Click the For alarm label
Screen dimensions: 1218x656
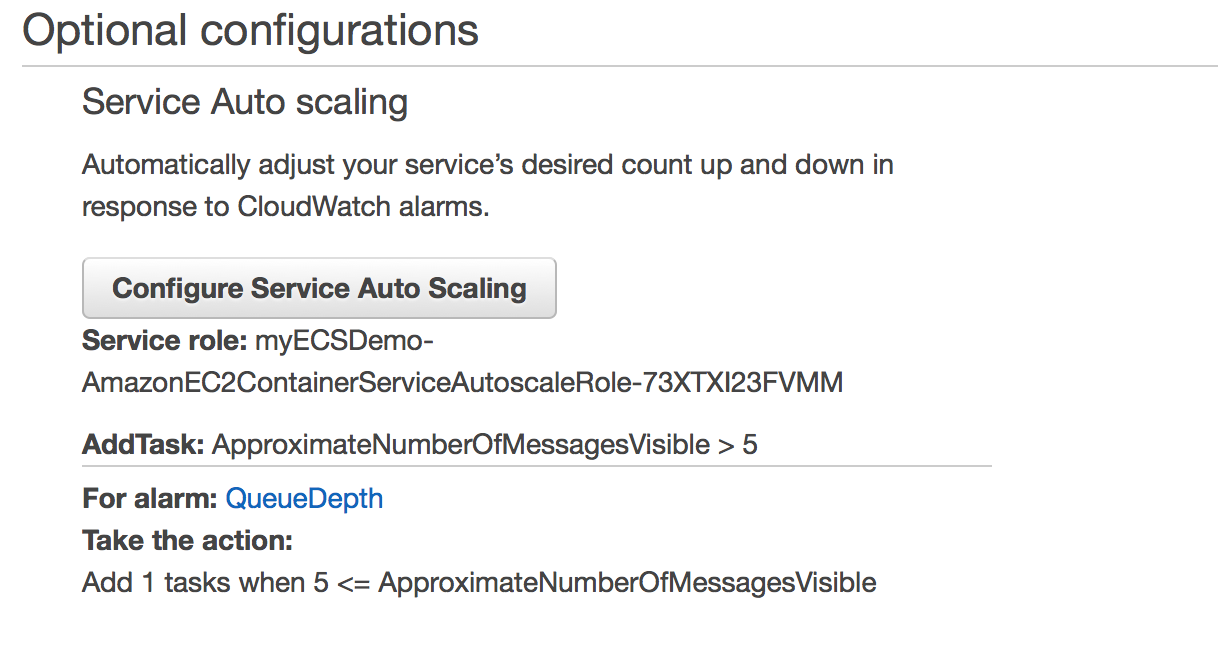pos(151,498)
